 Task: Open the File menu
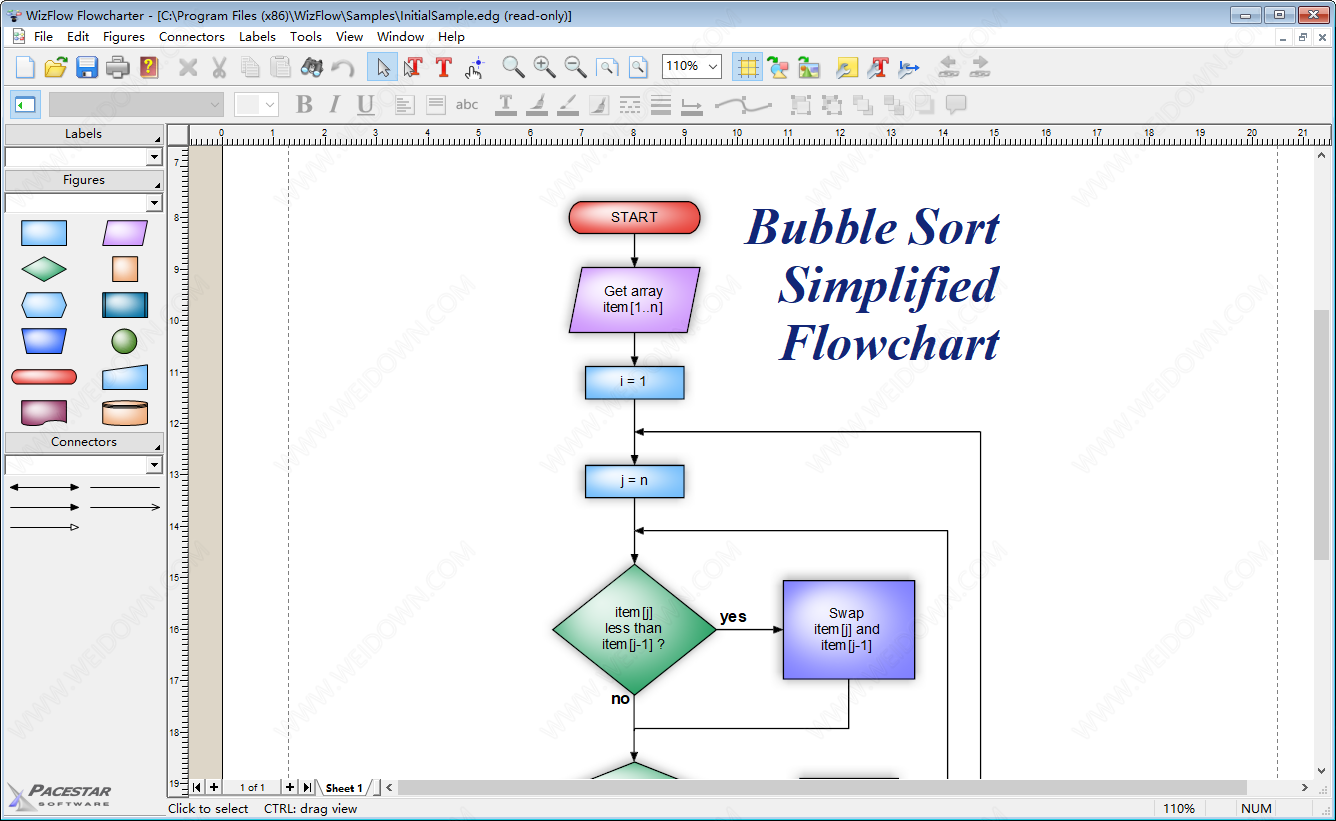pos(43,36)
